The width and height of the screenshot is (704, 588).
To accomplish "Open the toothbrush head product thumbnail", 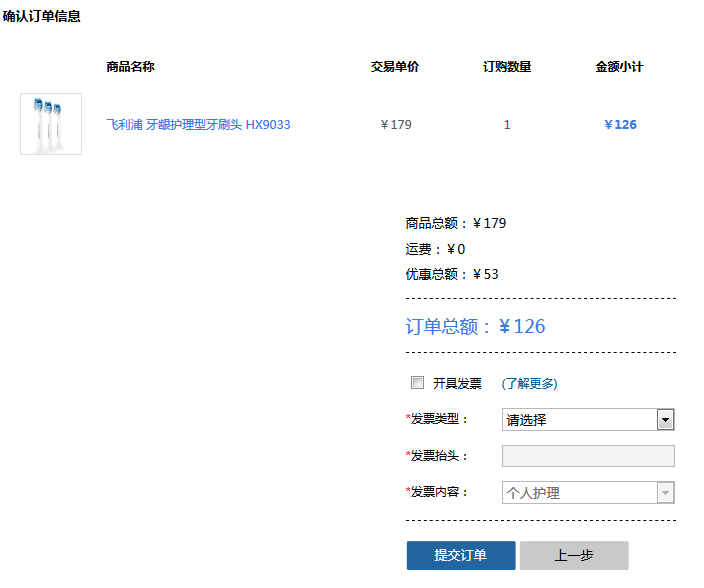I will 51,124.
